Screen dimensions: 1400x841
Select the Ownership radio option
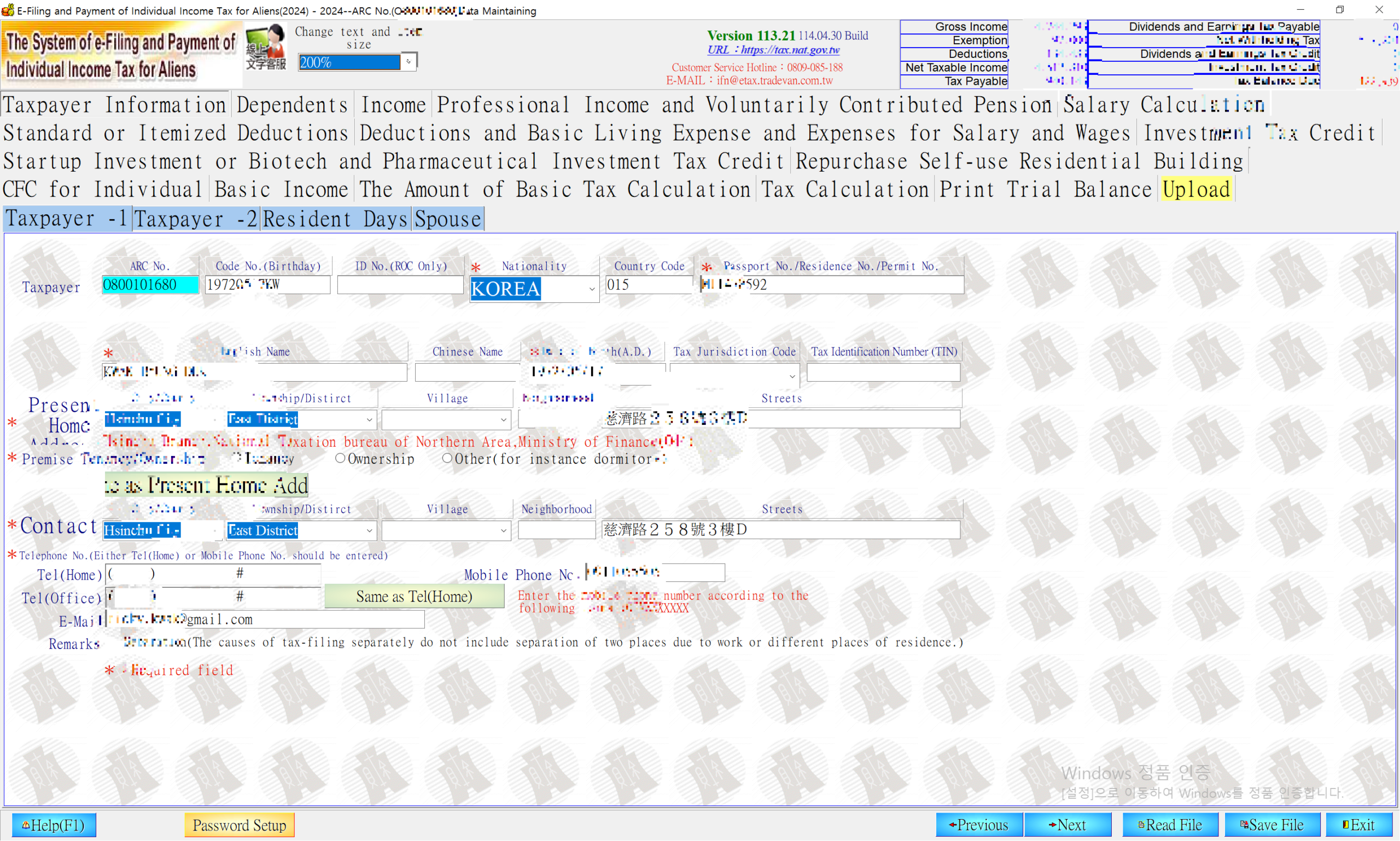coord(340,458)
